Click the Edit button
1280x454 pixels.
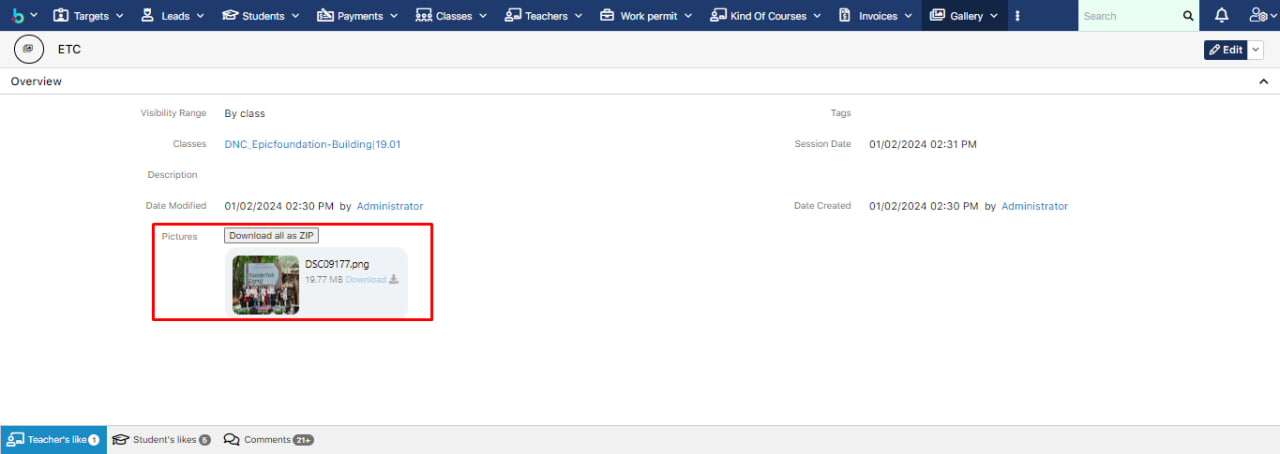pyautogui.click(x=1225, y=50)
